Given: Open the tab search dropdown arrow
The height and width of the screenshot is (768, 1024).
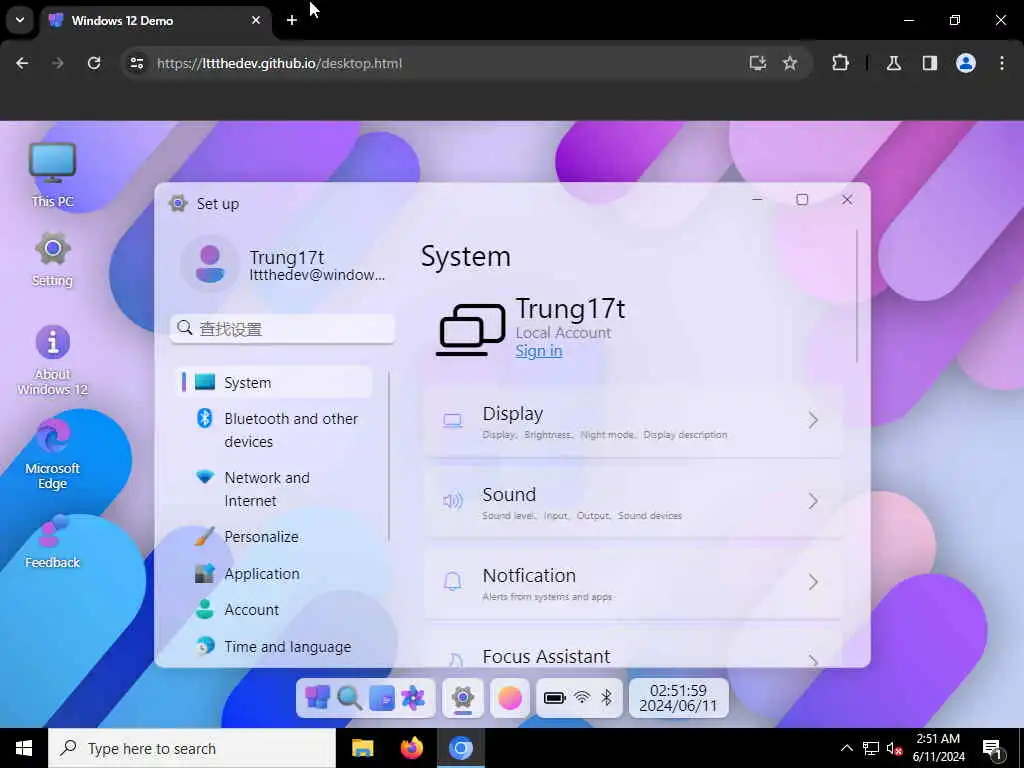Looking at the screenshot, I should click(20, 20).
